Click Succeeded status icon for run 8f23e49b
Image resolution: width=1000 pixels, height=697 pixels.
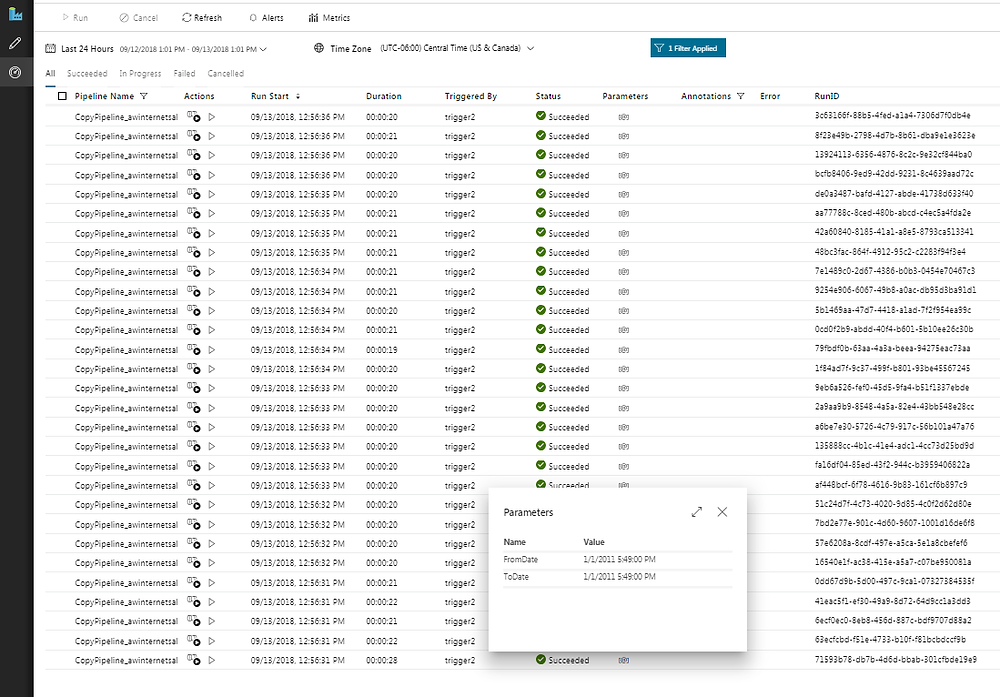(x=541, y=135)
